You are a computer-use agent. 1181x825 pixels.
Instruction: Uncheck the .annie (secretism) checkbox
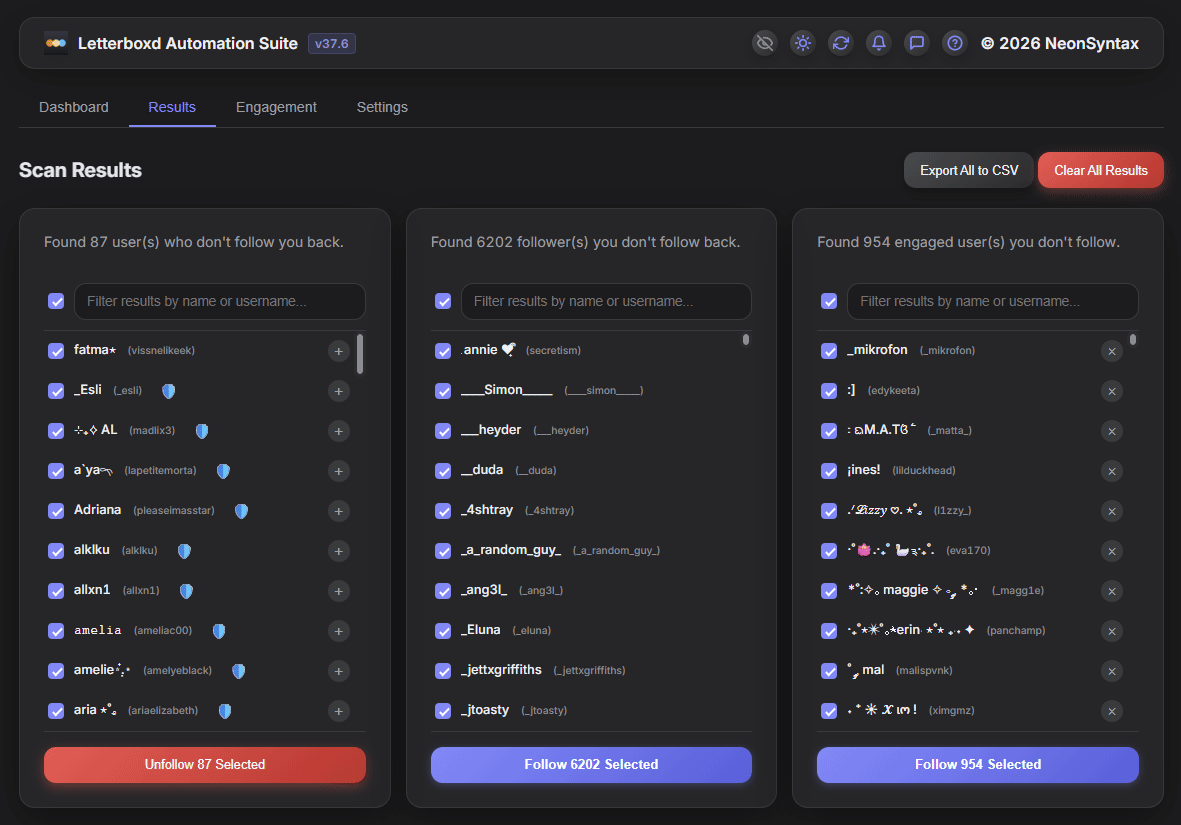click(x=443, y=351)
